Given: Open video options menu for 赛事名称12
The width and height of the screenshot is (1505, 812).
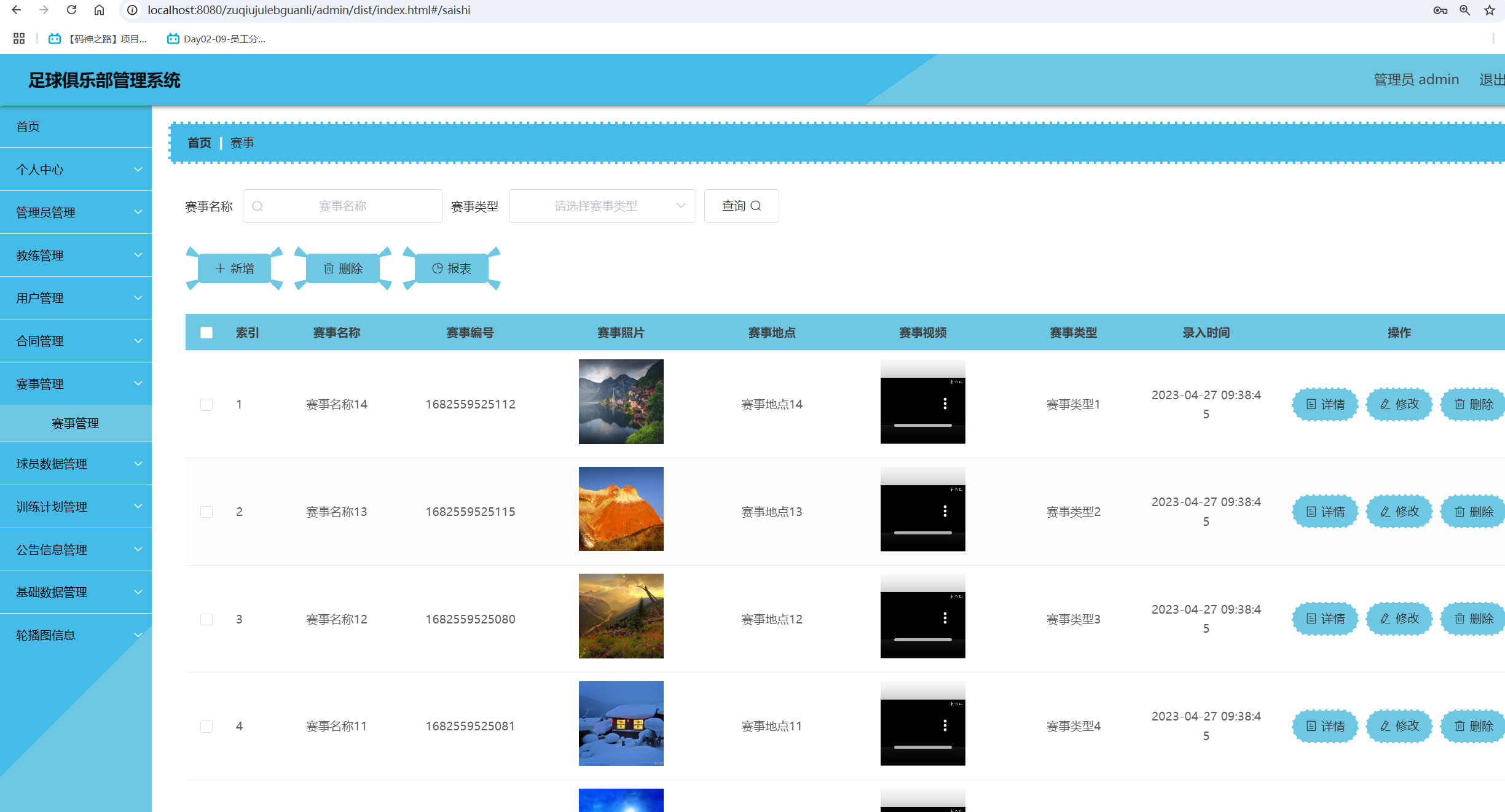Looking at the screenshot, I should point(945,618).
